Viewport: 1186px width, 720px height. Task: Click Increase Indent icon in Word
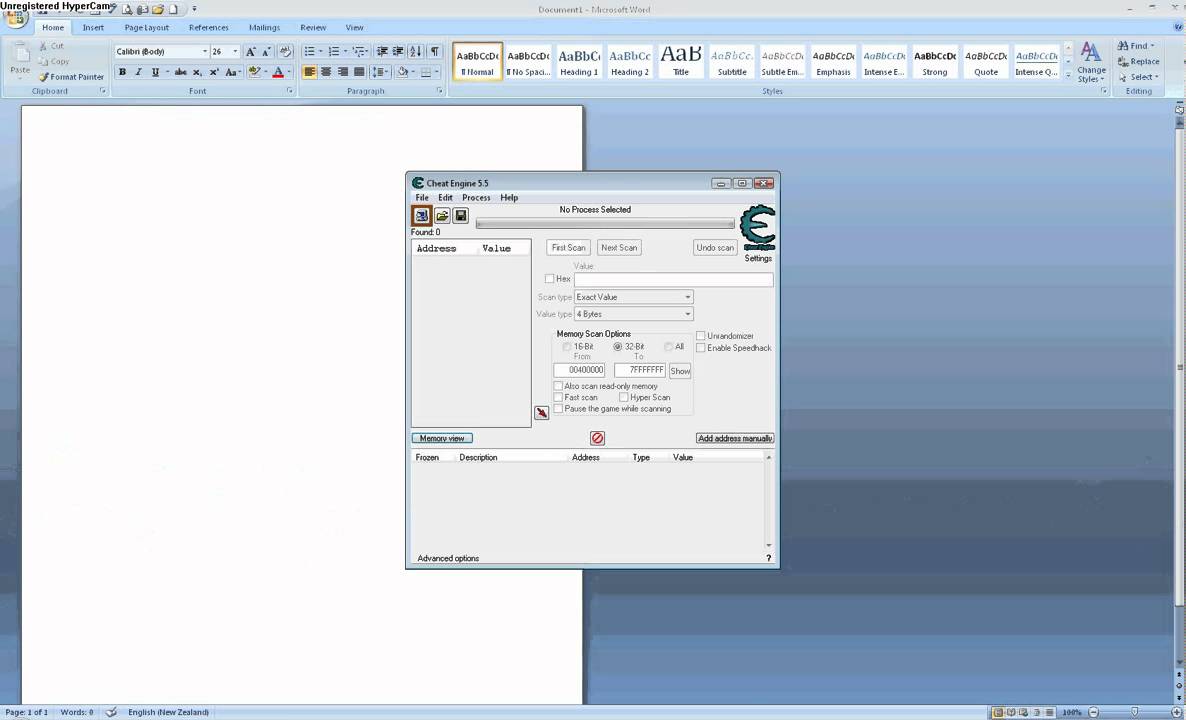tap(399, 51)
